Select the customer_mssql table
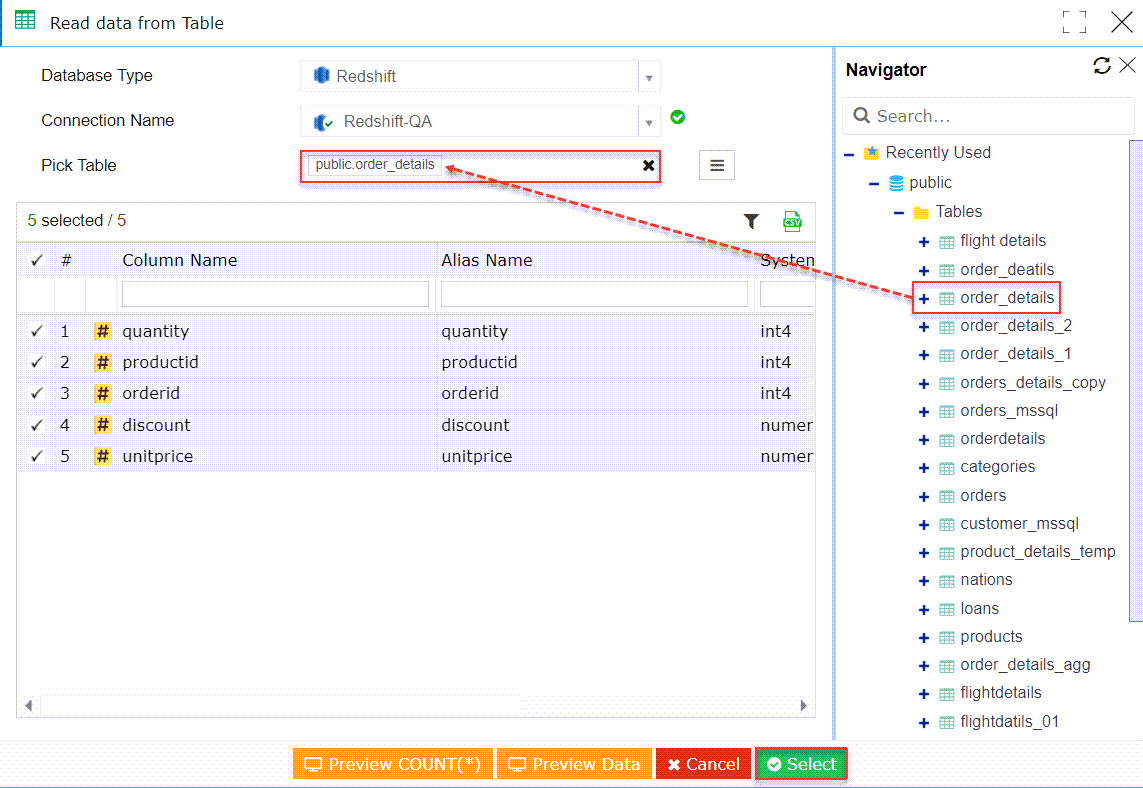 1019,523
